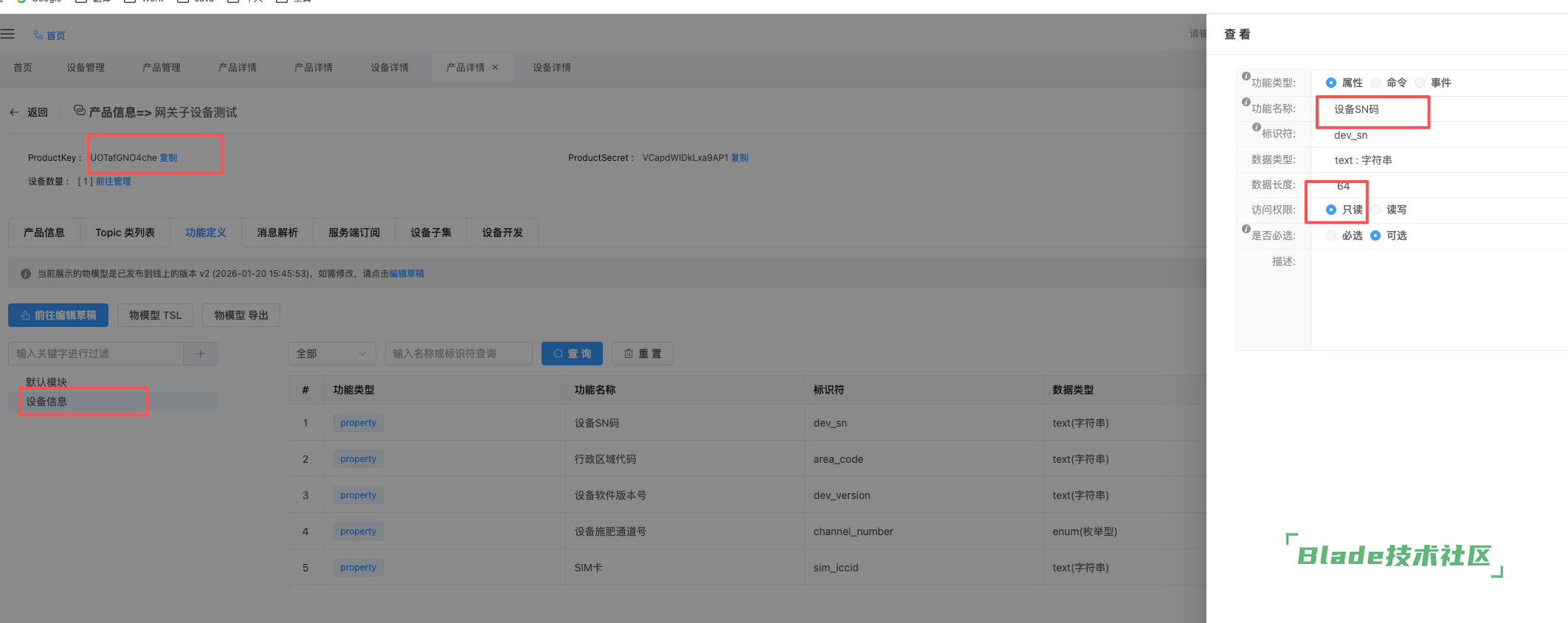Click the breadcrumb 首页 home icon
The width and height of the screenshot is (1568, 623).
(38, 35)
